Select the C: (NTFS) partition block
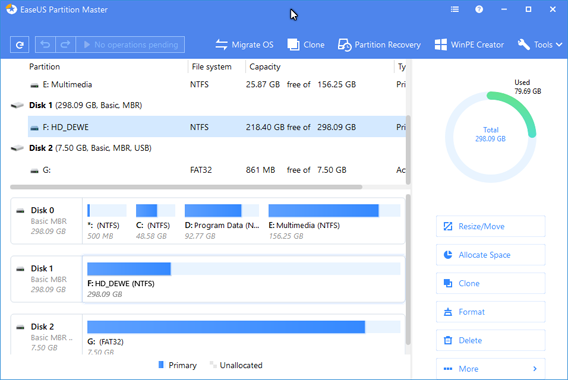This screenshot has height=380, width=568. (155, 221)
